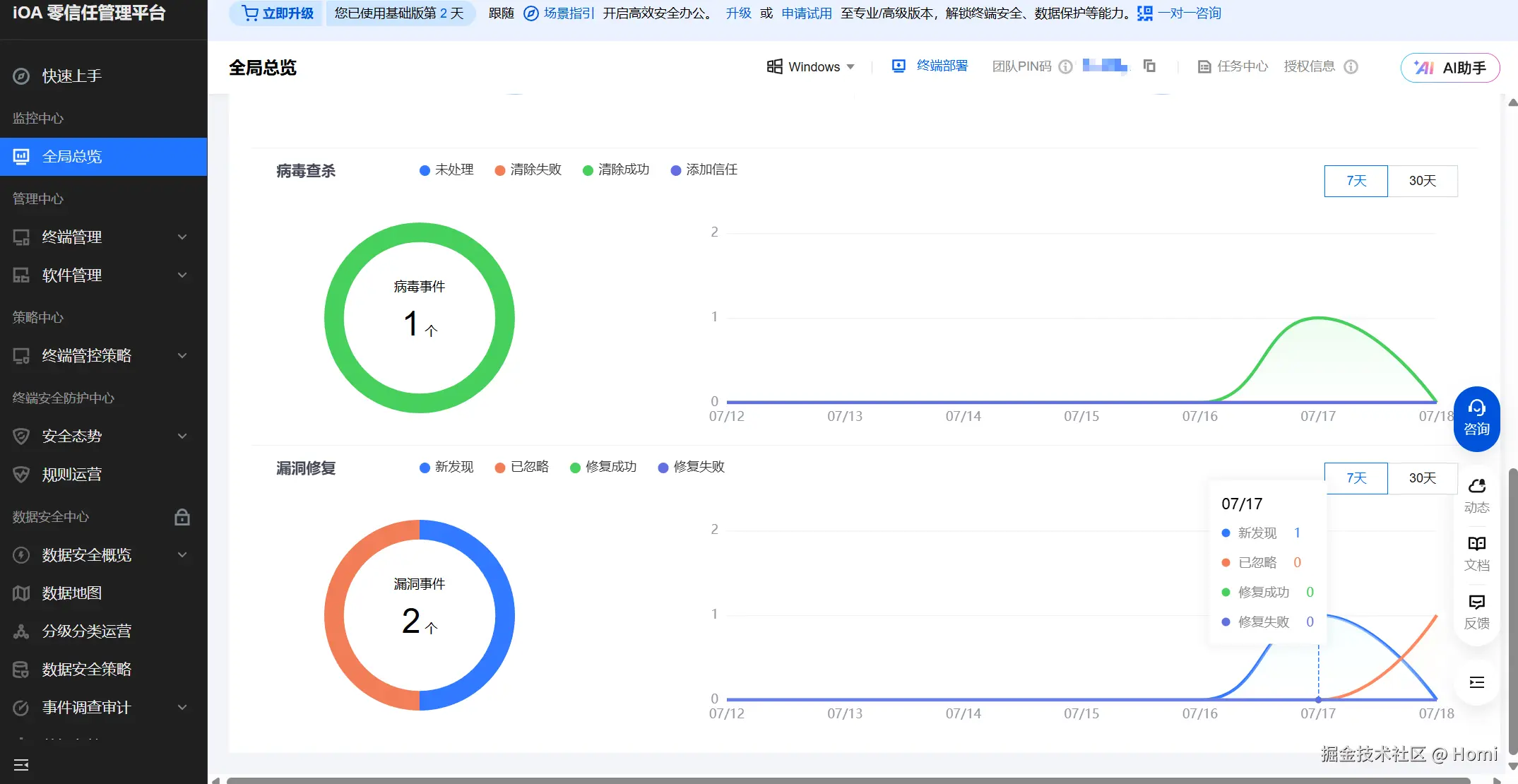Click the team PIN info icon

pos(1065,67)
